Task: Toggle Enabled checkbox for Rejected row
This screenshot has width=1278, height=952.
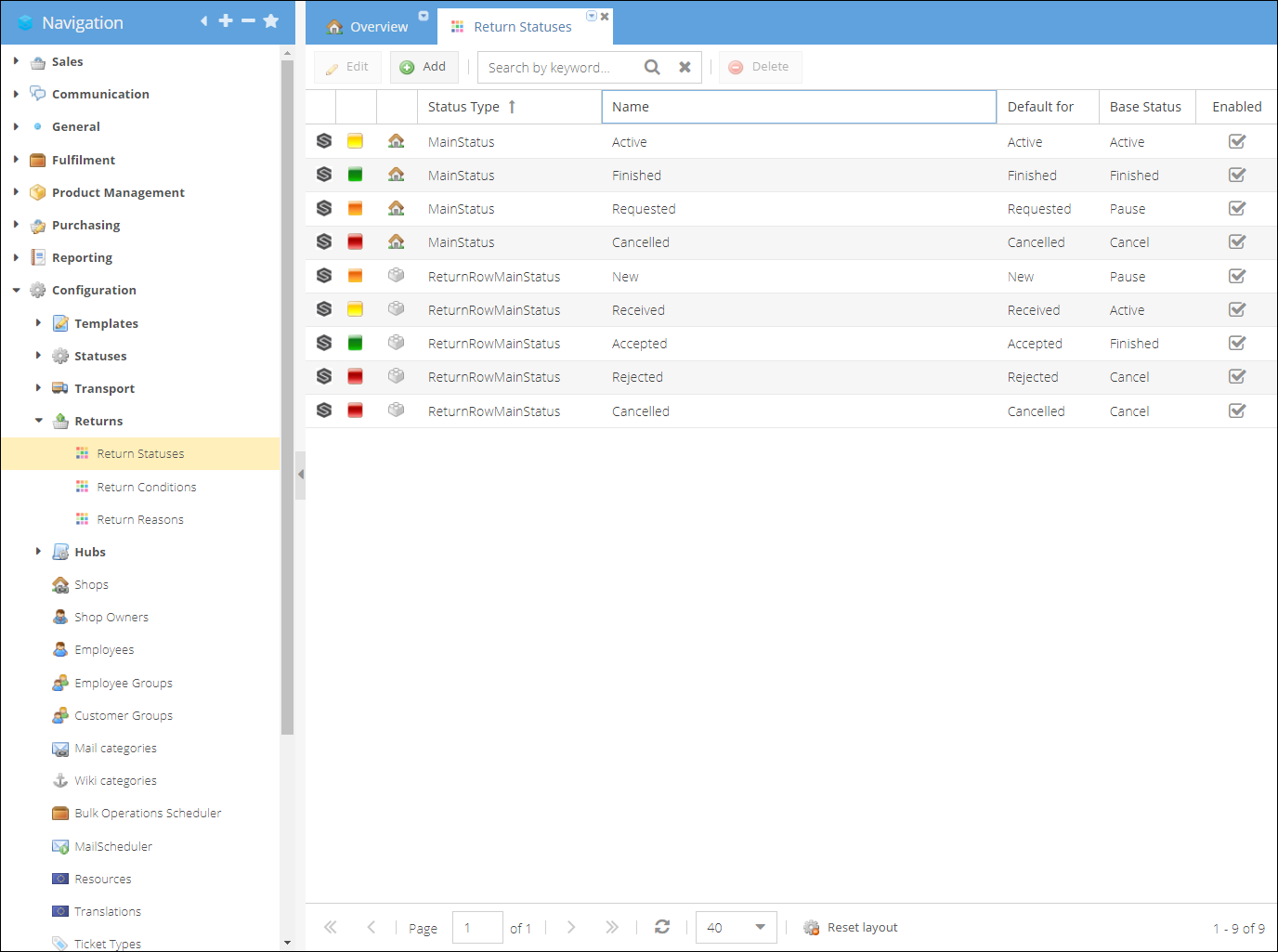Action: click(x=1237, y=376)
